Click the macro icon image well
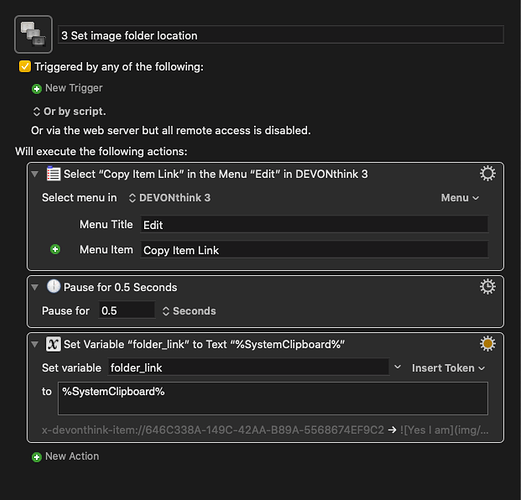Screen dimensions: 521x500 coord(33,34)
